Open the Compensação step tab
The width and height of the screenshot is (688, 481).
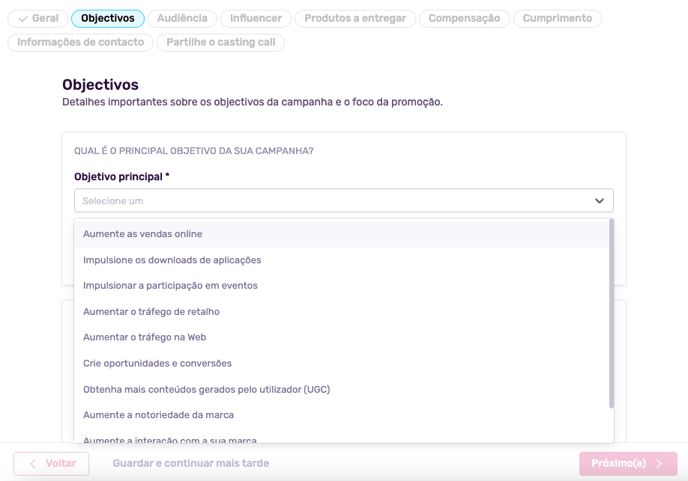click(x=464, y=18)
